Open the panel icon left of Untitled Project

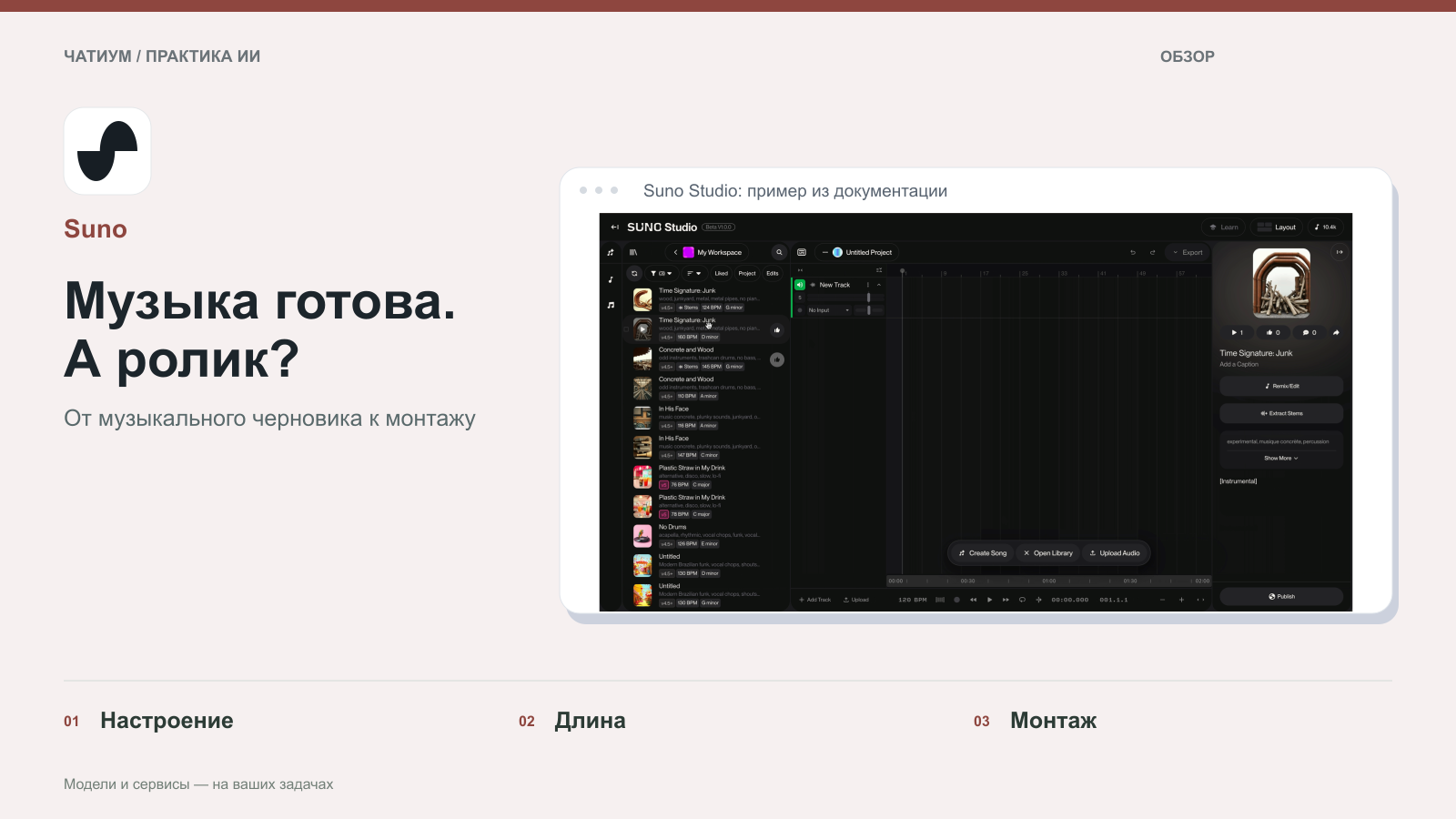[802, 252]
